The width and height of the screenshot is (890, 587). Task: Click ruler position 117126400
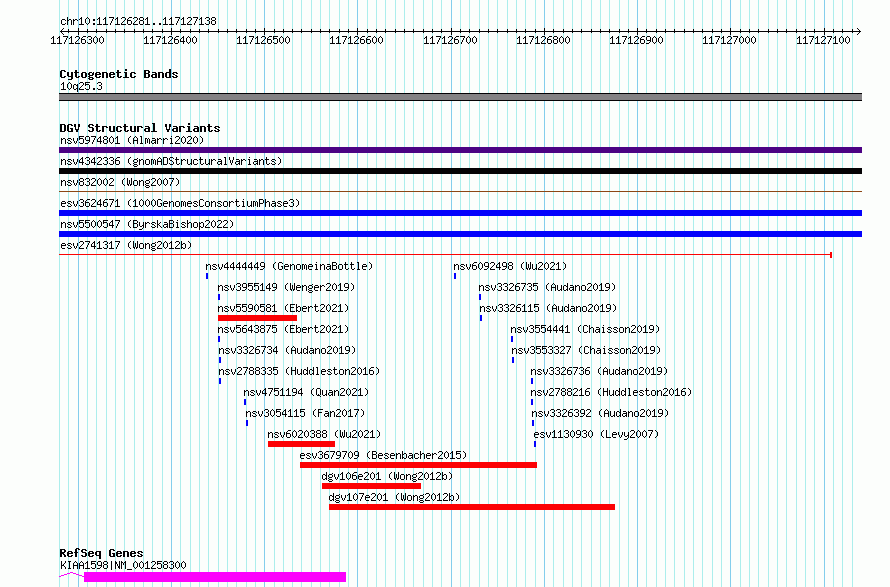170,40
